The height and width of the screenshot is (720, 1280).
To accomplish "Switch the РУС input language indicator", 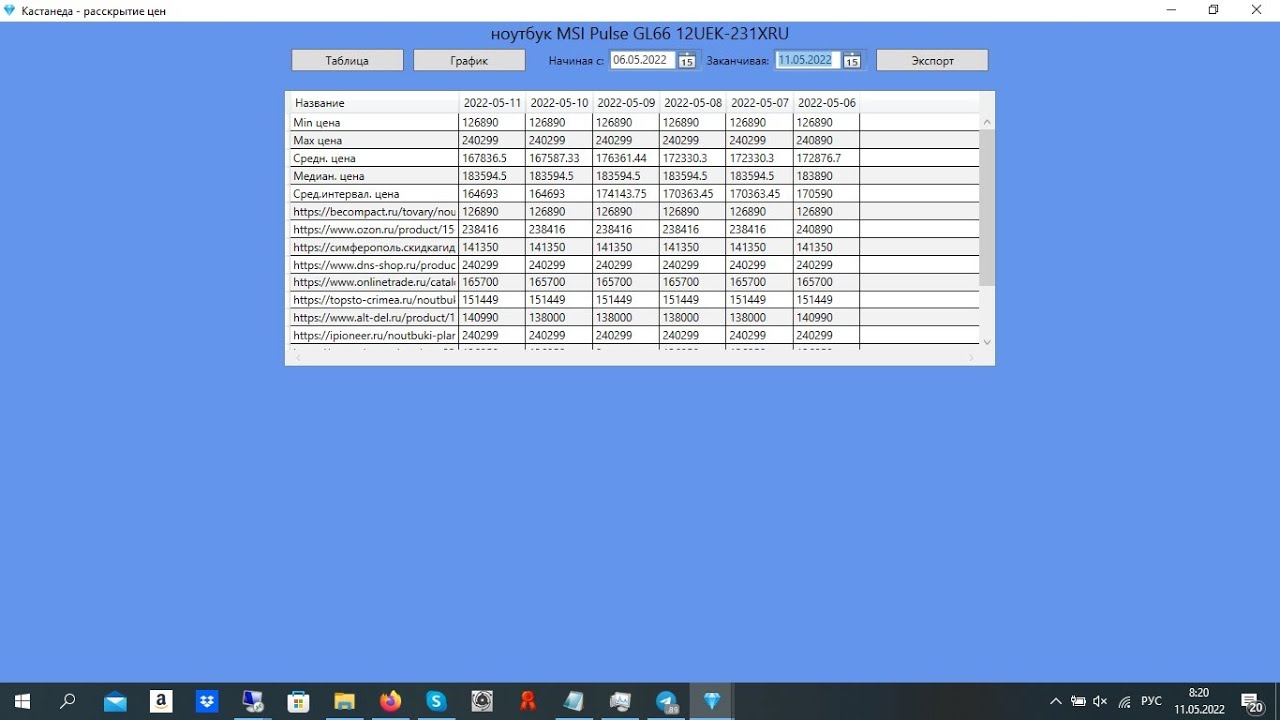I will pos(1151,702).
